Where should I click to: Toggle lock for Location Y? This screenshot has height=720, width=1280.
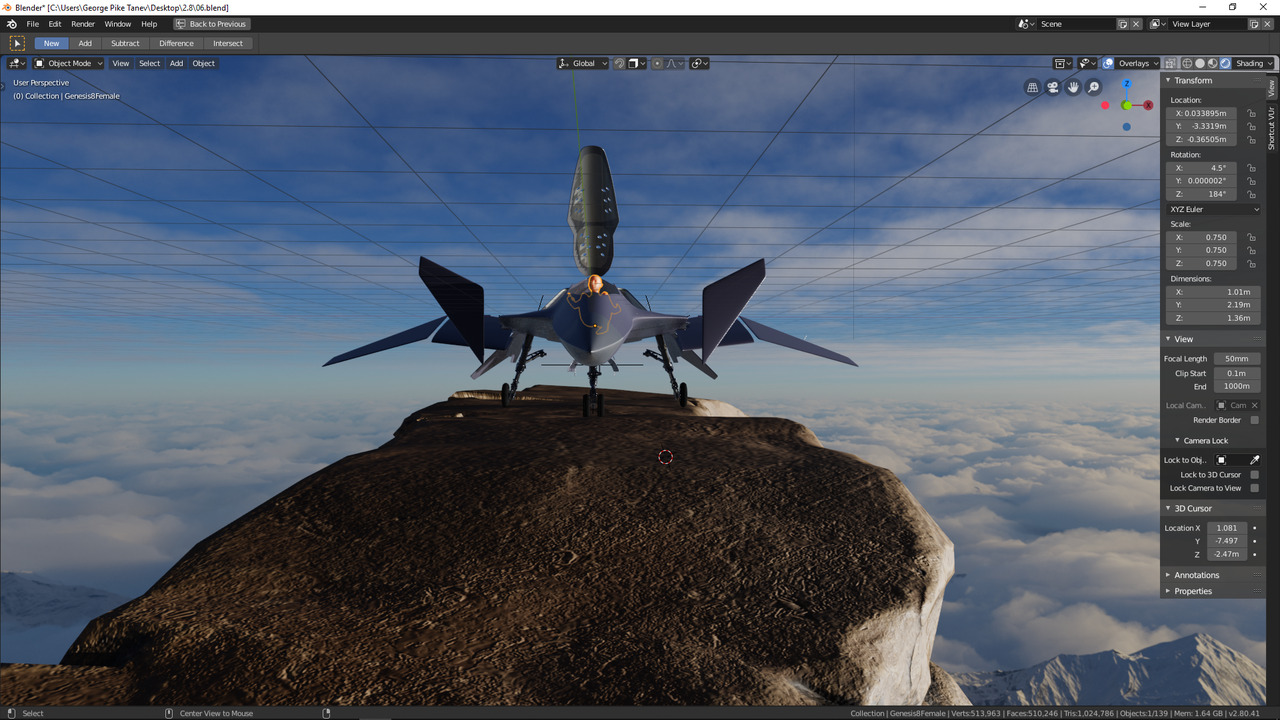pyautogui.click(x=1251, y=126)
